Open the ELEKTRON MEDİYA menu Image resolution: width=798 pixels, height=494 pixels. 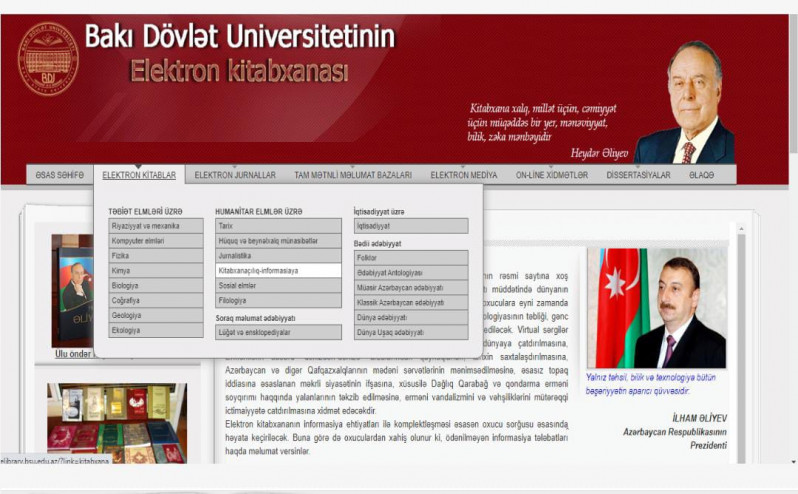464,175
